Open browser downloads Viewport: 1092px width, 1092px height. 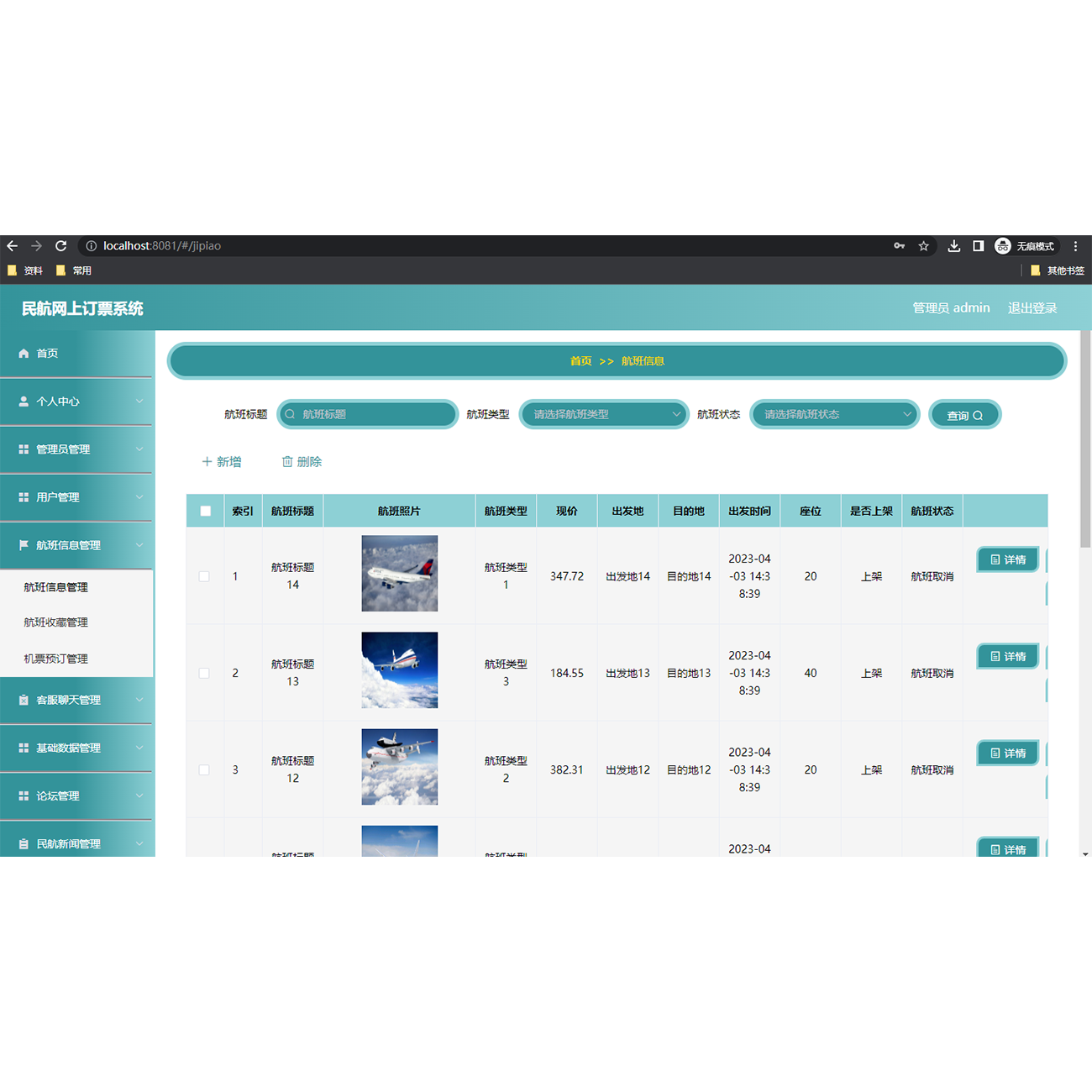[953, 246]
